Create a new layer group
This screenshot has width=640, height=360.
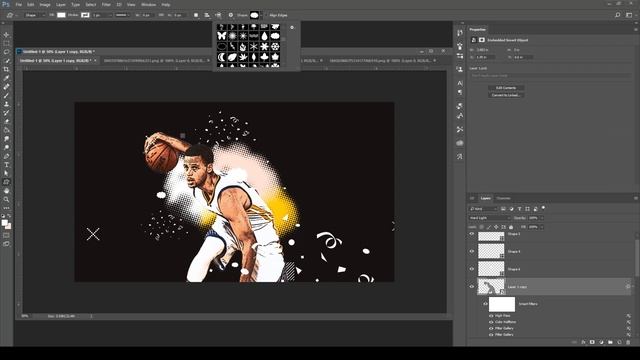[610, 342]
